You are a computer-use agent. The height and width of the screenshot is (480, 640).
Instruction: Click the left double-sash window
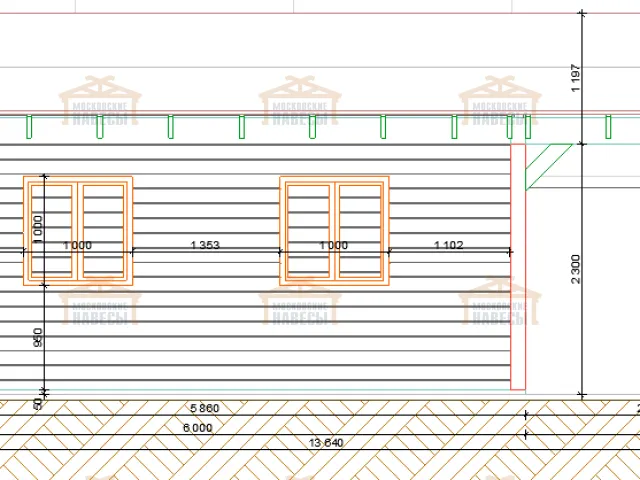[x=78, y=231]
